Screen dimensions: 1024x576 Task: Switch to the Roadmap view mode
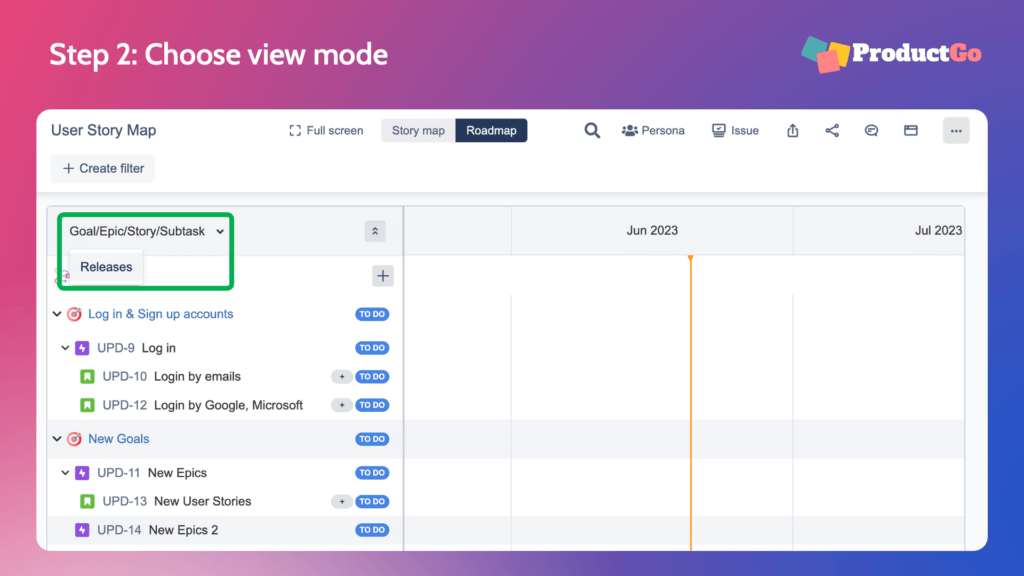coord(491,130)
